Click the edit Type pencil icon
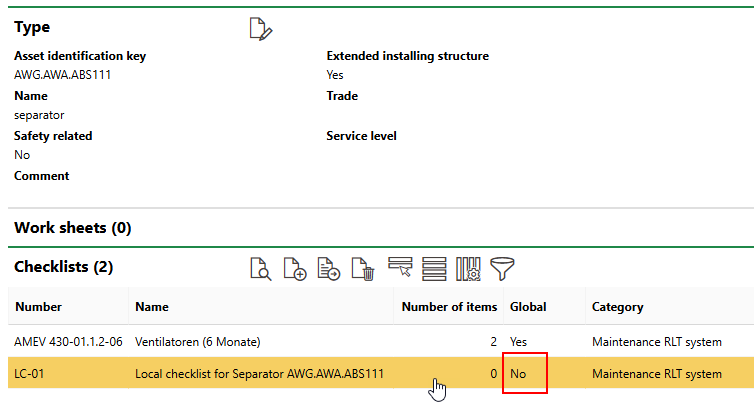This screenshot has height=406, width=754. pos(260,29)
